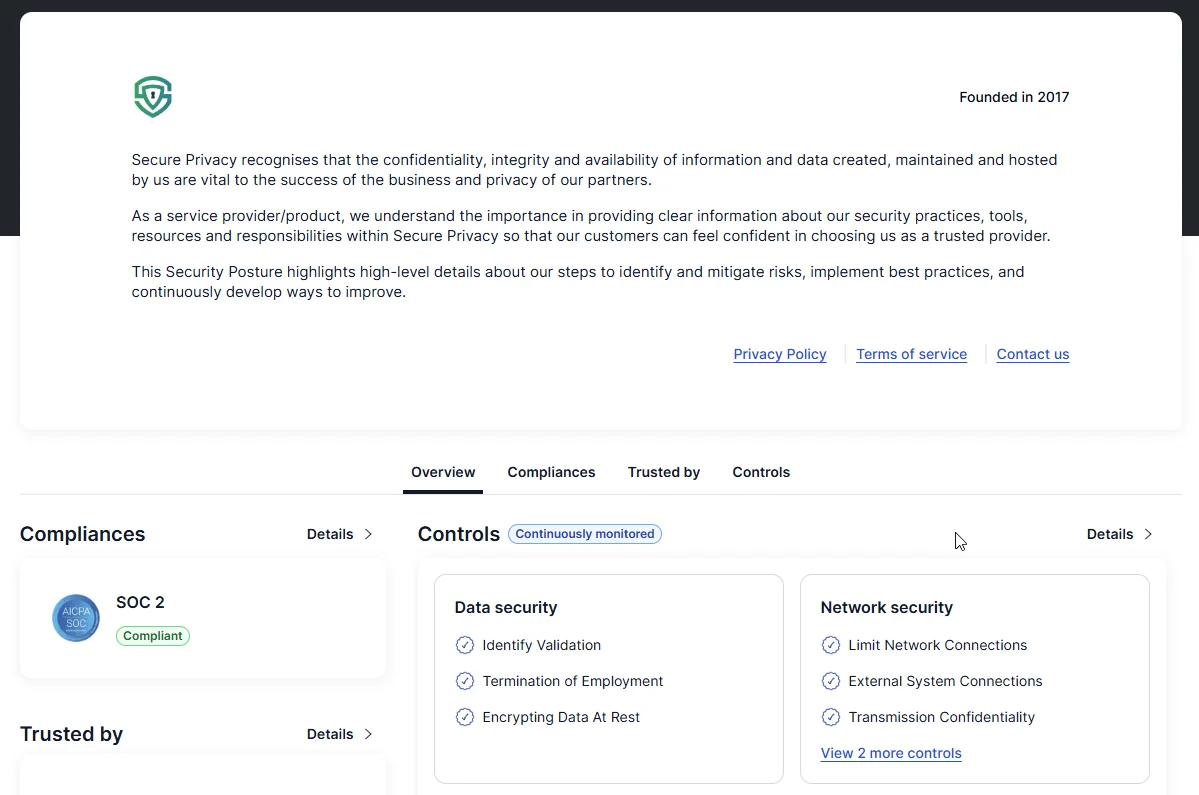Switch to the Trusted by tab
1199x795 pixels.
pos(663,471)
